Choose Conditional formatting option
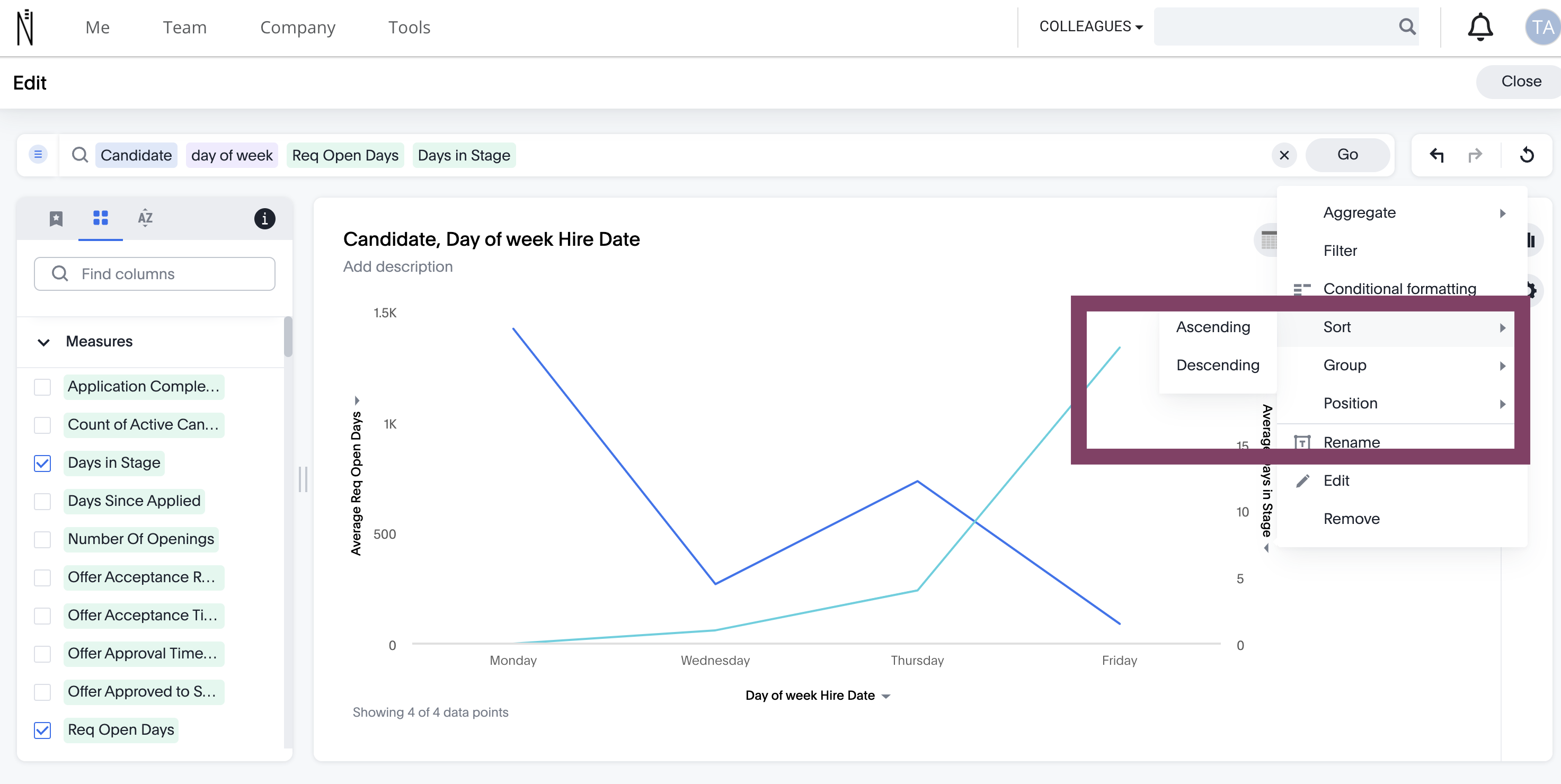The width and height of the screenshot is (1561, 784). click(x=1401, y=289)
